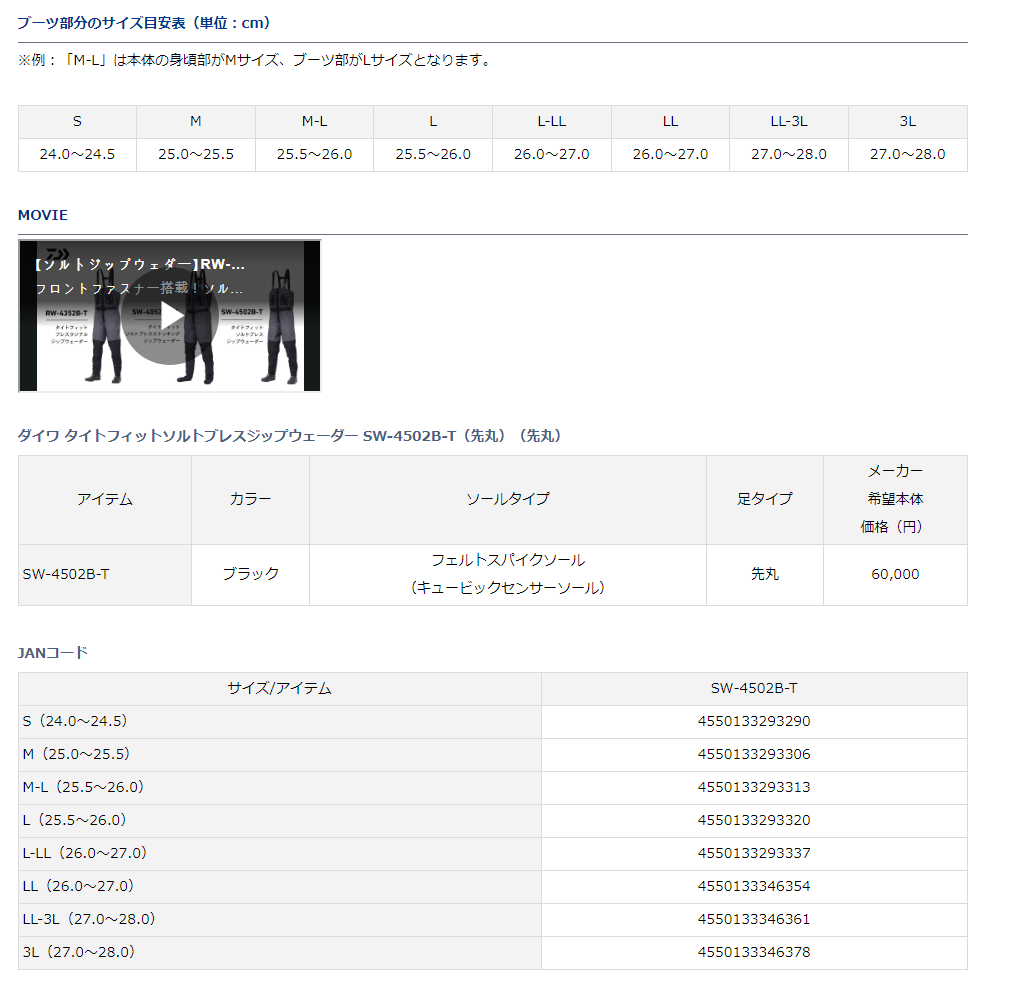This screenshot has height=982, width=1025.
Task: Select JAN code 4550133293290
Action: (754, 722)
